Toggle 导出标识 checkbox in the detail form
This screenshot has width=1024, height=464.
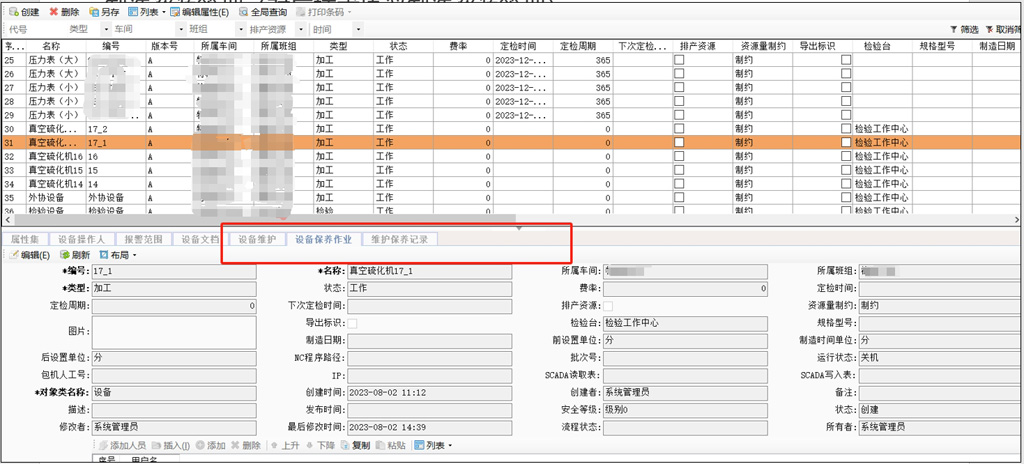(x=352, y=323)
